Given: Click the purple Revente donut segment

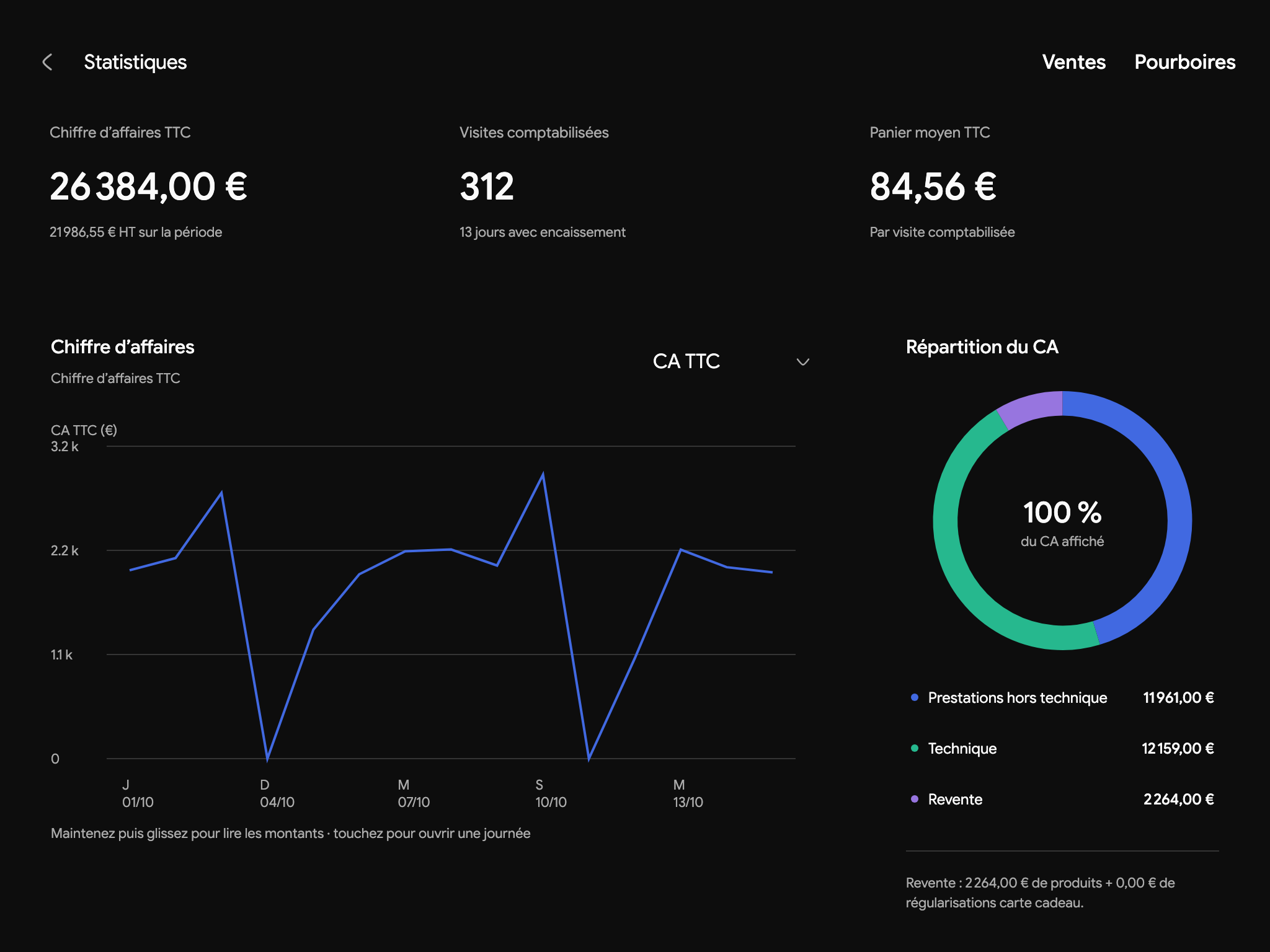Looking at the screenshot, I should tap(1032, 408).
